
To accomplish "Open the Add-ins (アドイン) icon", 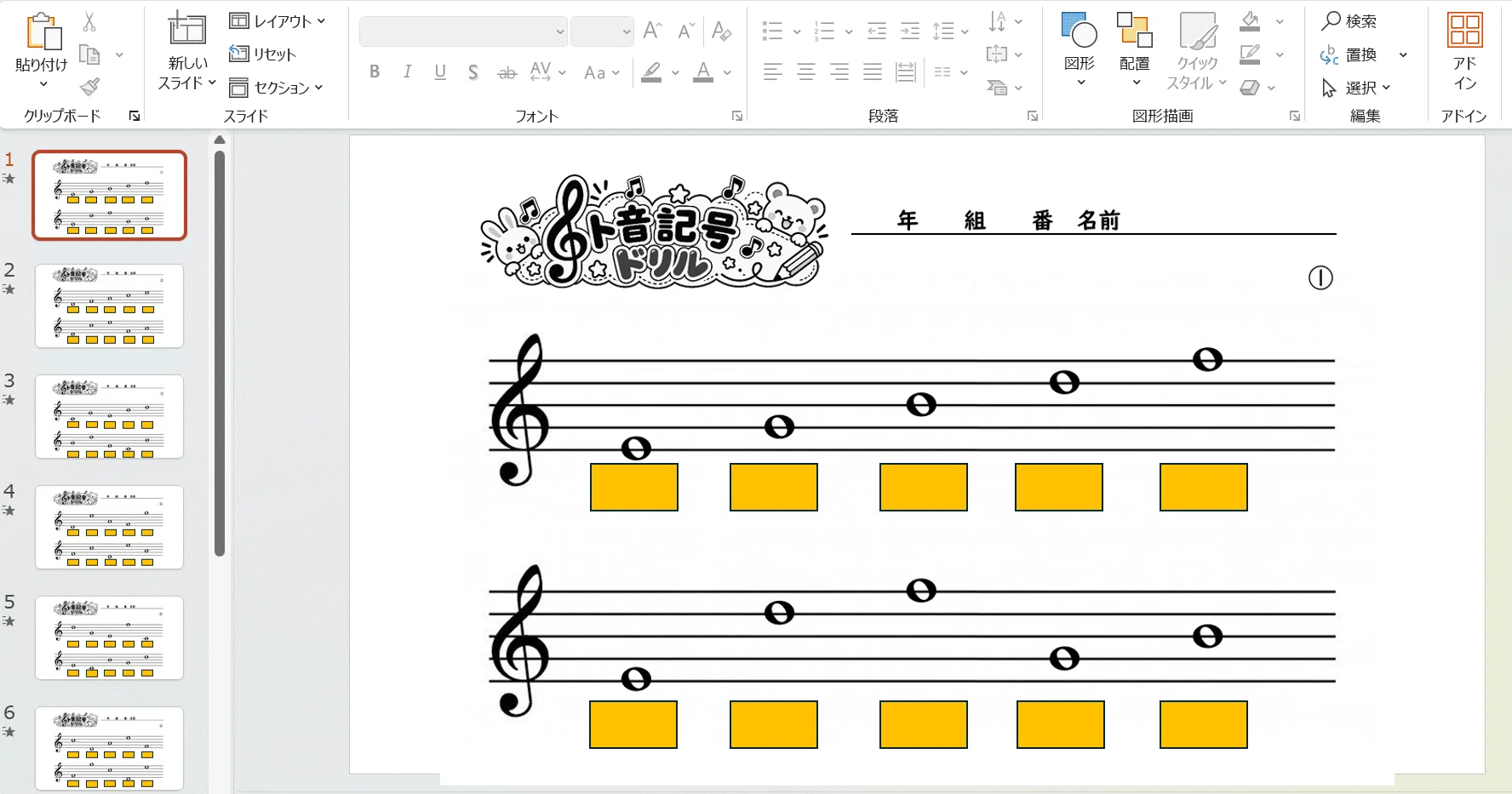I will click(x=1464, y=30).
